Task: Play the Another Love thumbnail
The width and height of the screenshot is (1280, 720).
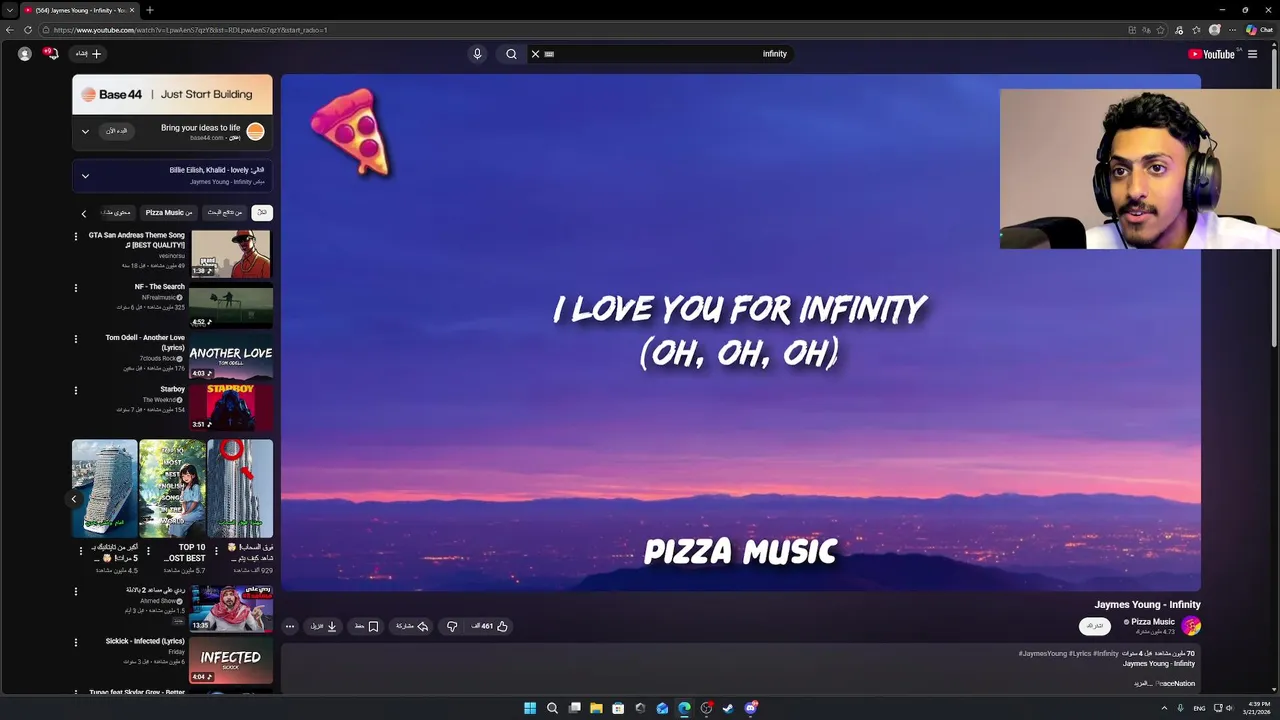Action: 231,357
